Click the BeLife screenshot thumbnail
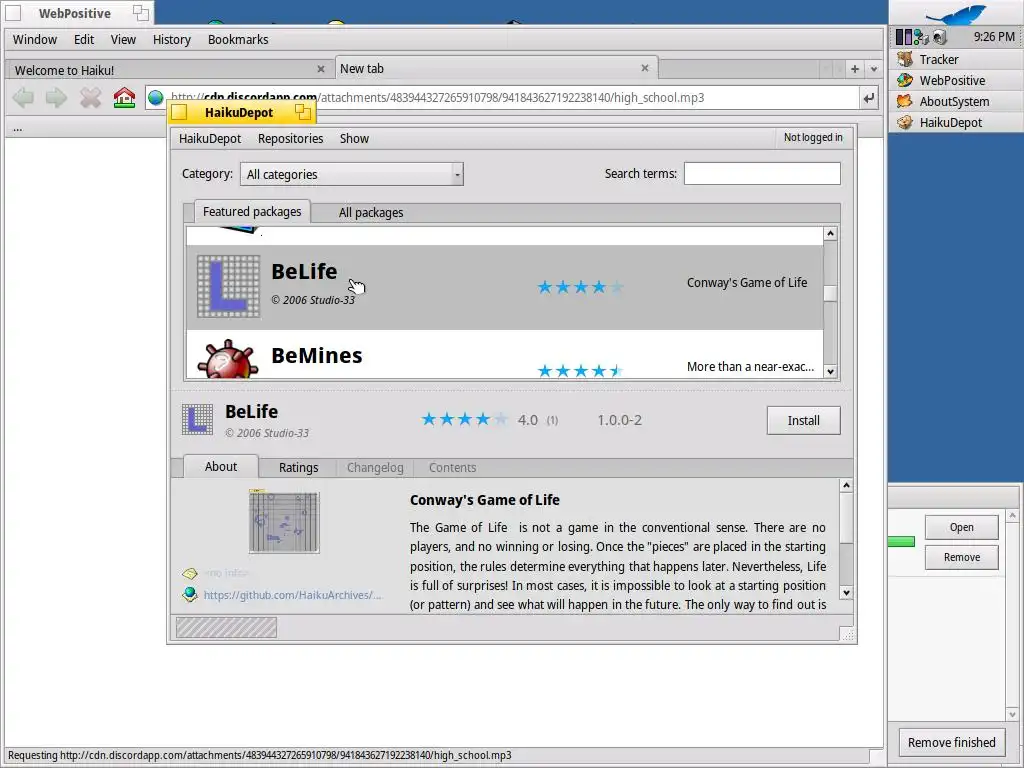This screenshot has width=1024, height=768. [284, 522]
